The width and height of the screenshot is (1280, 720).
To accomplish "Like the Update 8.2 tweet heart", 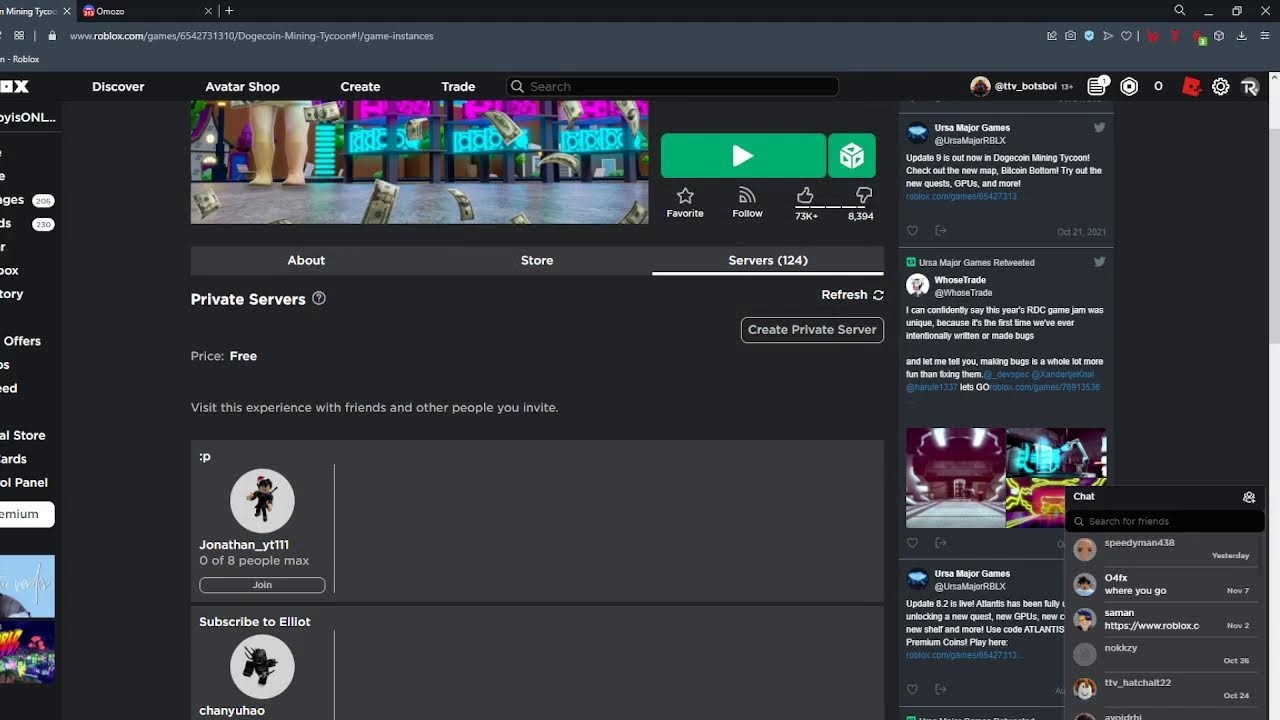I will pos(912,689).
